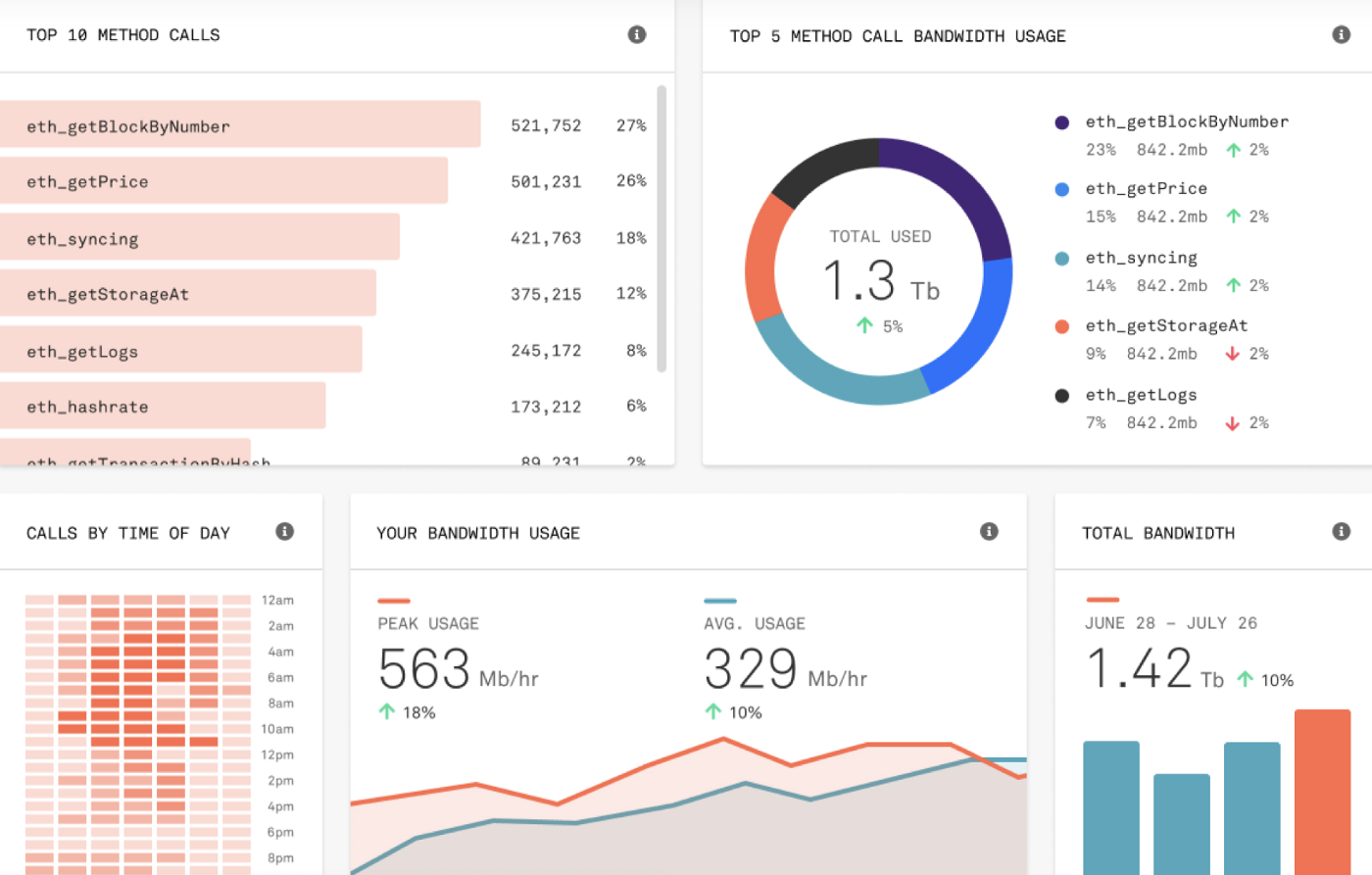Image resolution: width=1372 pixels, height=875 pixels.
Task: Click the eth_getPrice method bar
Action: [223, 181]
